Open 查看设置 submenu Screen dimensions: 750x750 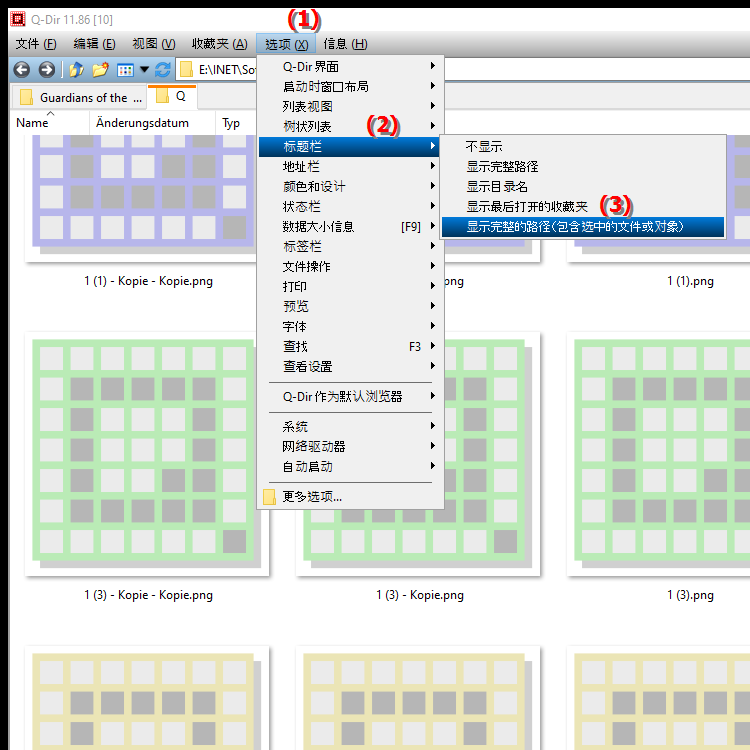coord(351,366)
